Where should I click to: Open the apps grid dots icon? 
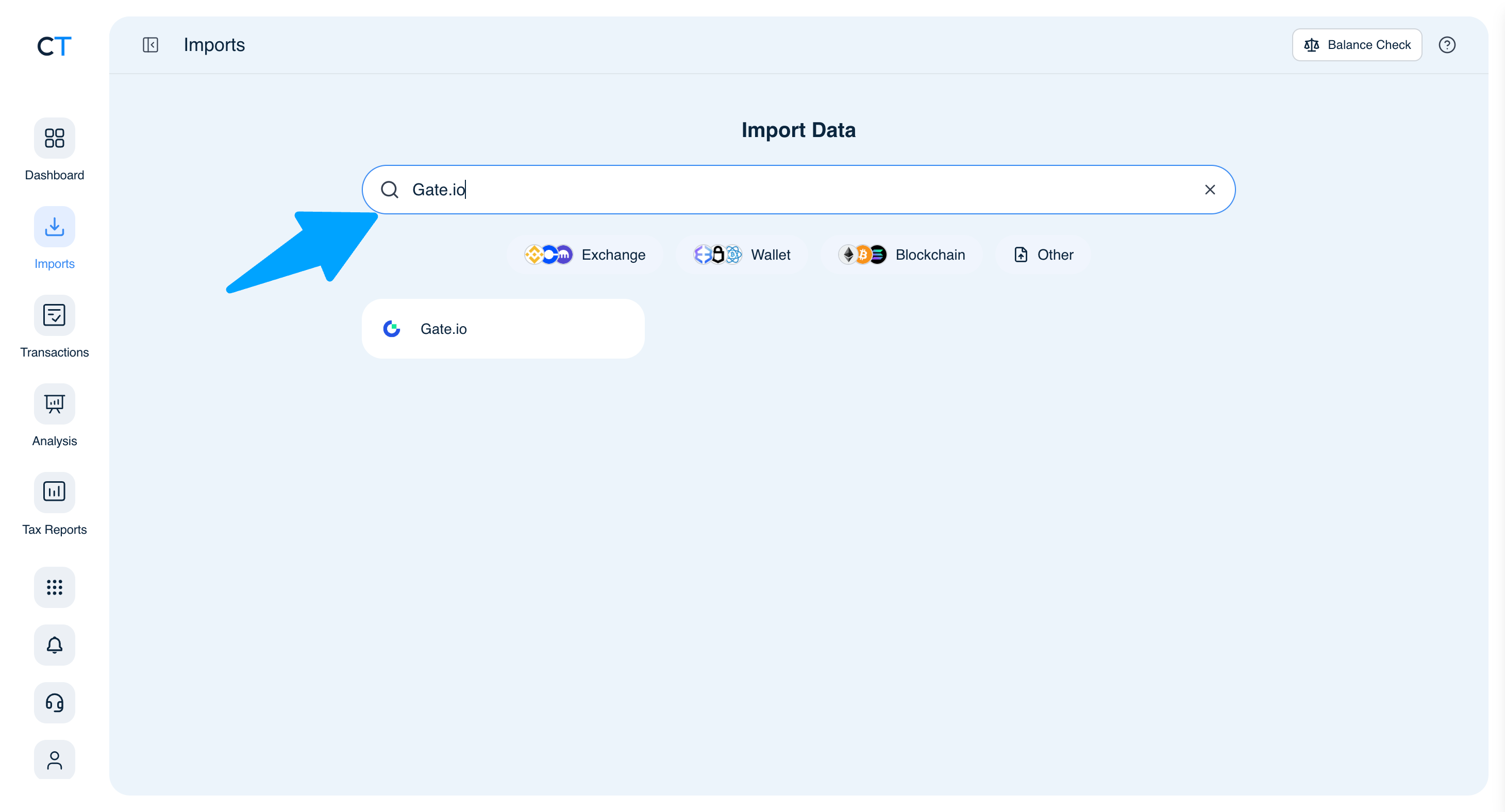tap(54, 587)
